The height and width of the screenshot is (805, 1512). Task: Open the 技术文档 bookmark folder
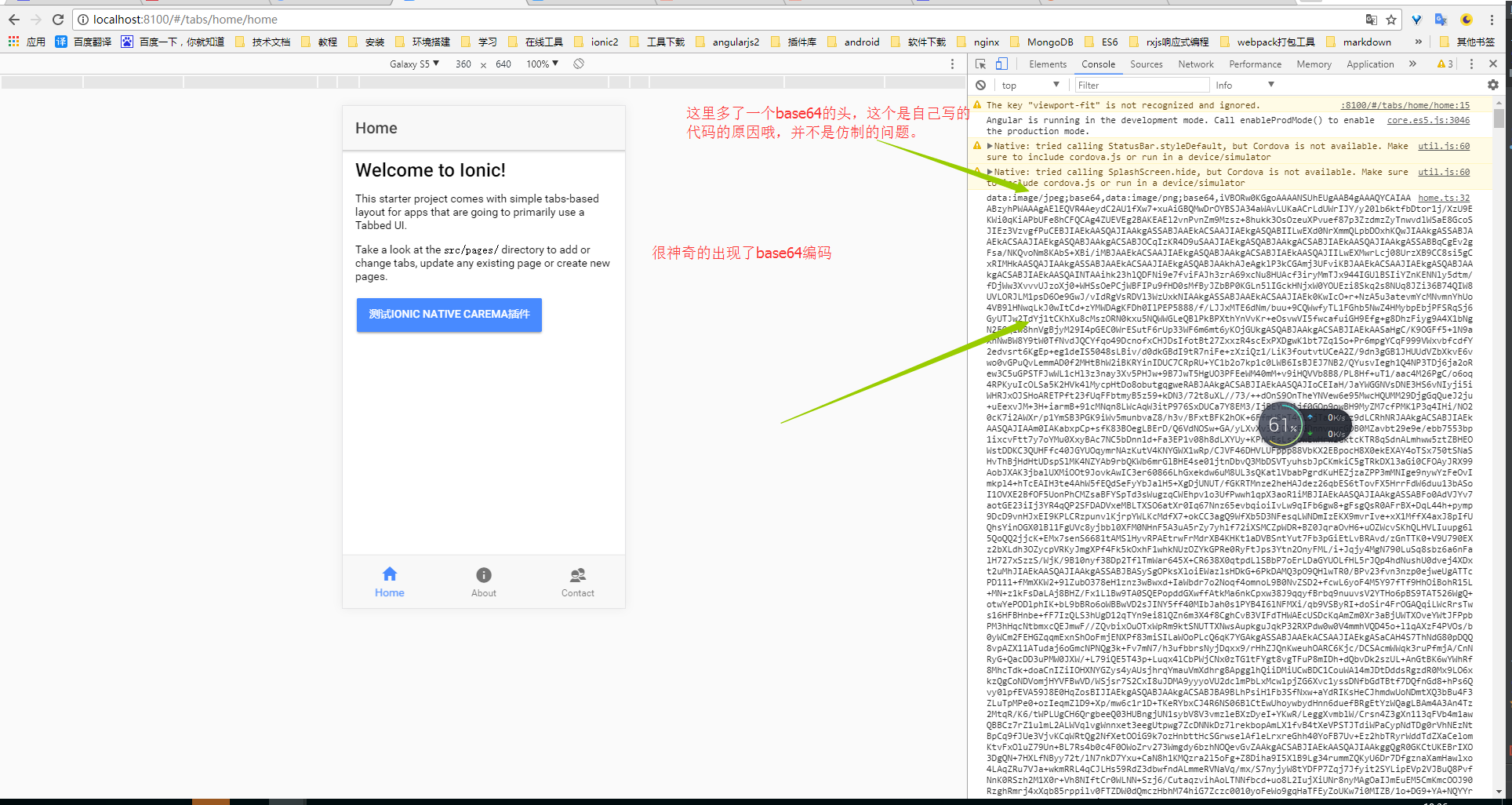[x=264, y=42]
